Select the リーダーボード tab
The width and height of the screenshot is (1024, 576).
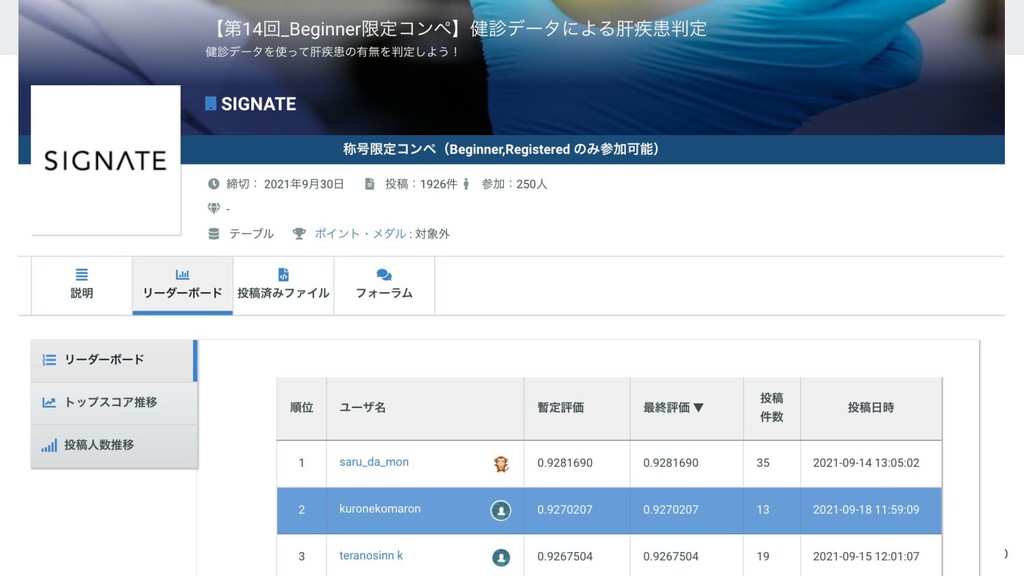click(182, 285)
